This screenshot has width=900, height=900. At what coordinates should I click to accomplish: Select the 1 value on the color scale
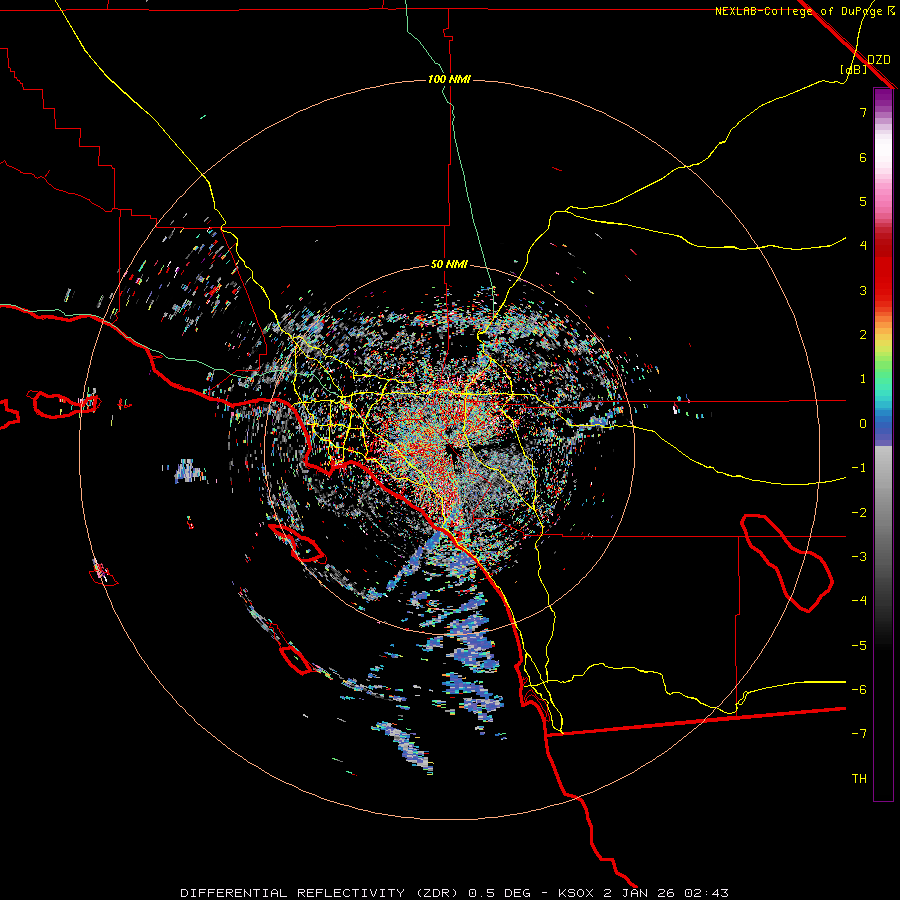863,379
